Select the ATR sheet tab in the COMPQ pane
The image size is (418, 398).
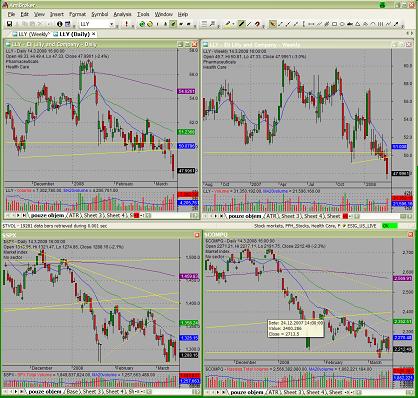pos(272,392)
